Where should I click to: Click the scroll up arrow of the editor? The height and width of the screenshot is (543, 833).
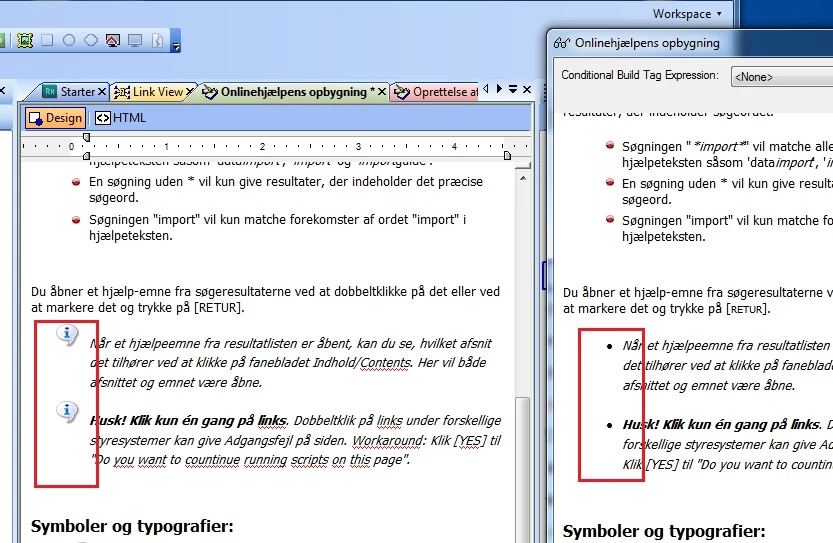pyautogui.click(x=523, y=178)
